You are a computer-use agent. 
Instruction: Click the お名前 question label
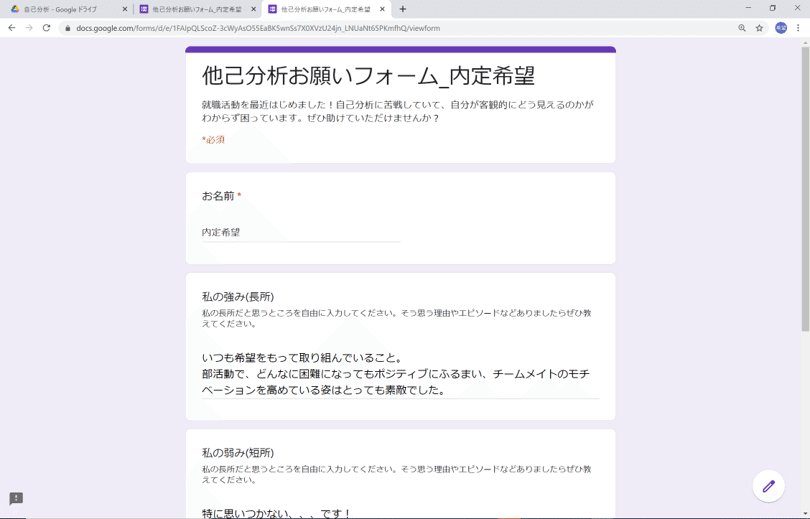click(218, 196)
